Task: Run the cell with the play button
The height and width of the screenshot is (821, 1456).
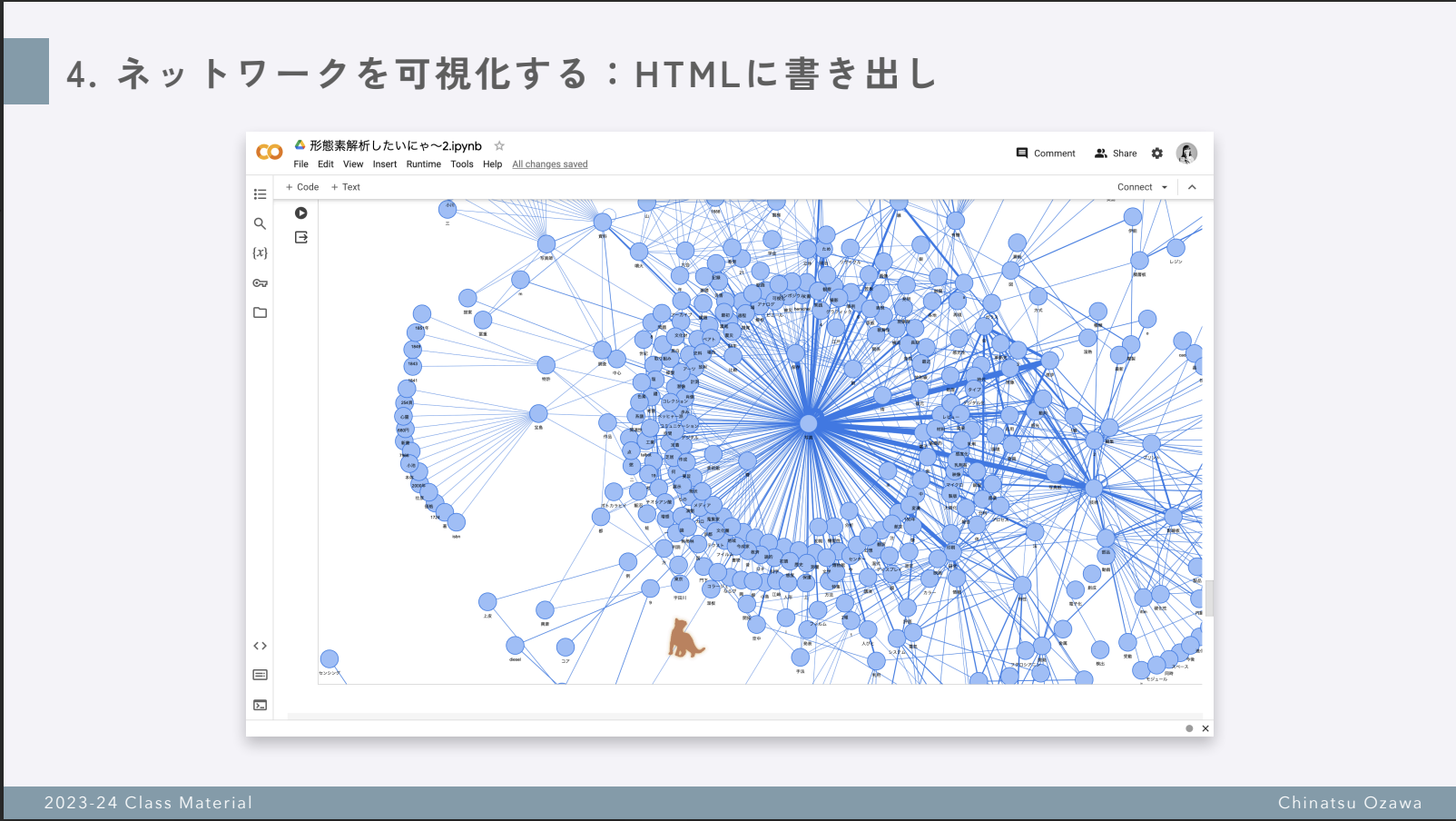Action: click(x=301, y=213)
